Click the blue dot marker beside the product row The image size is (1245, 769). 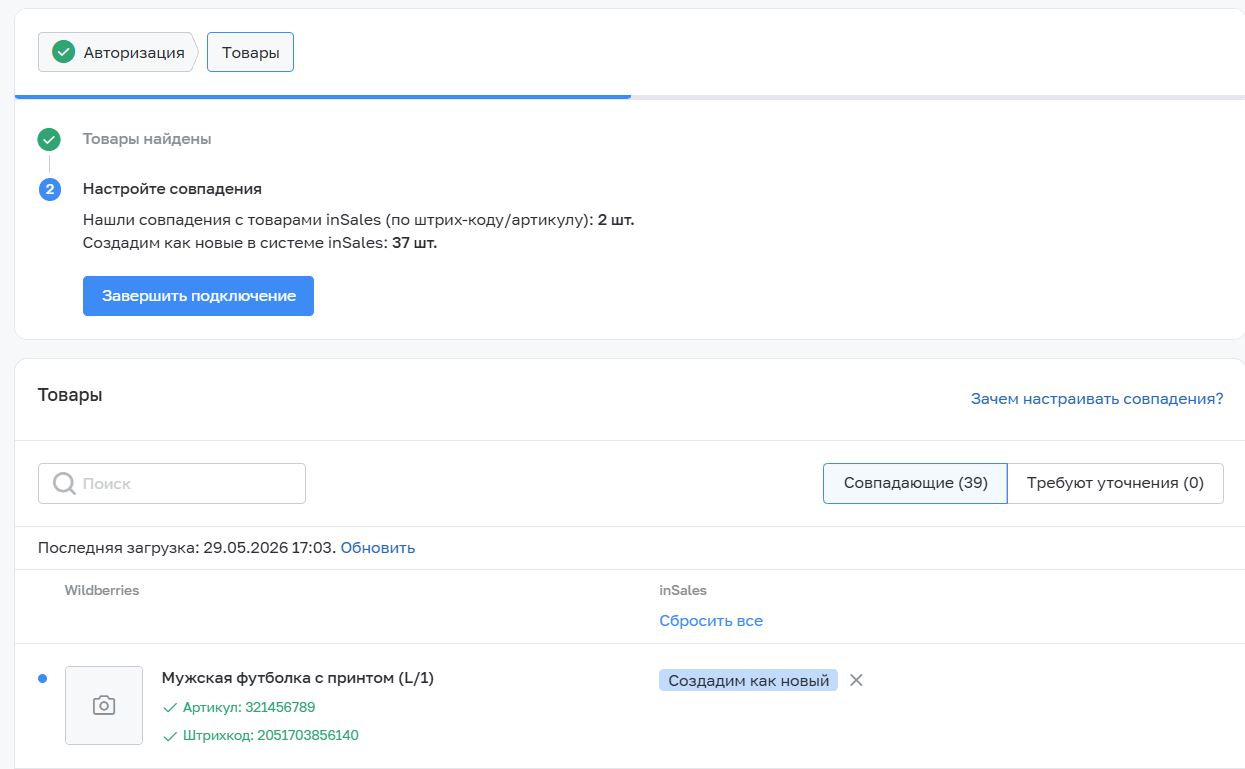(x=42, y=679)
